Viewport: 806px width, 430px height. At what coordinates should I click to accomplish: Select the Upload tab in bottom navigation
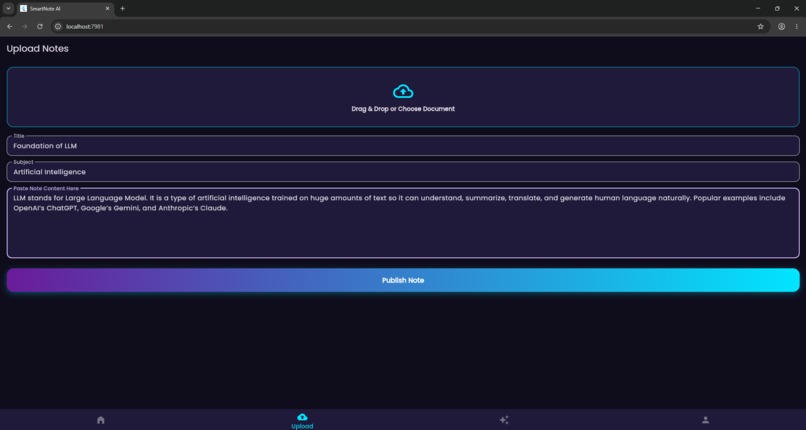[x=302, y=421]
